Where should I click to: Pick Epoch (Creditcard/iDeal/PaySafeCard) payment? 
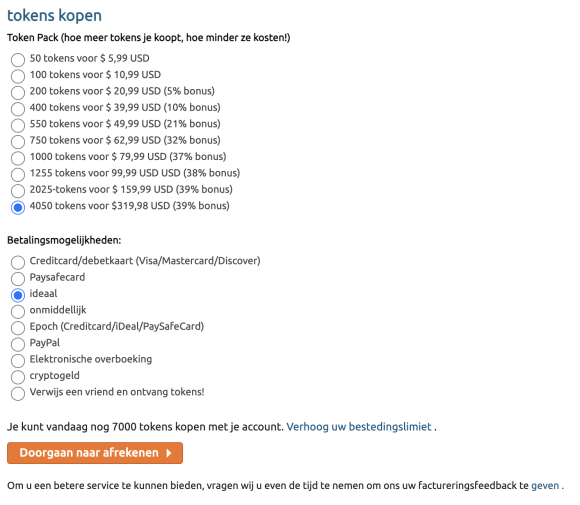click(18, 328)
